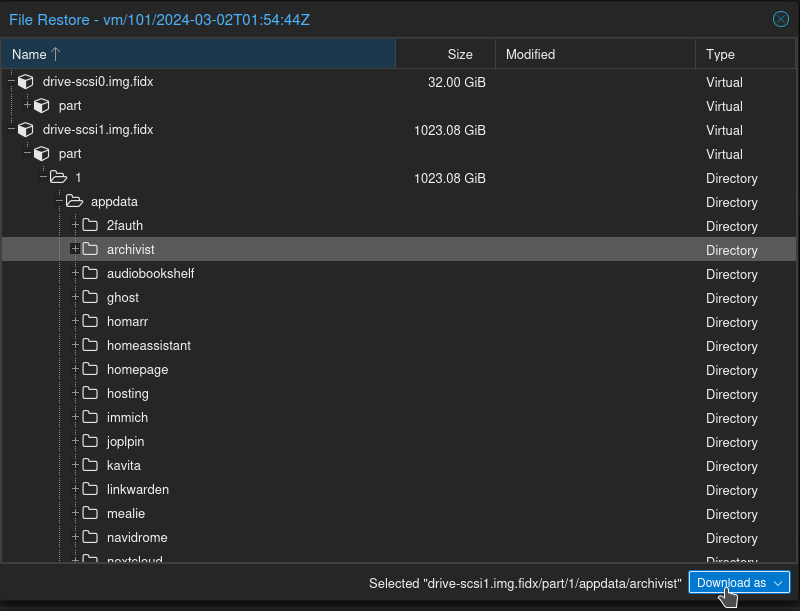This screenshot has width=800, height=611.
Task: Select the homepage directory label
Action: [x=137, y=370]
